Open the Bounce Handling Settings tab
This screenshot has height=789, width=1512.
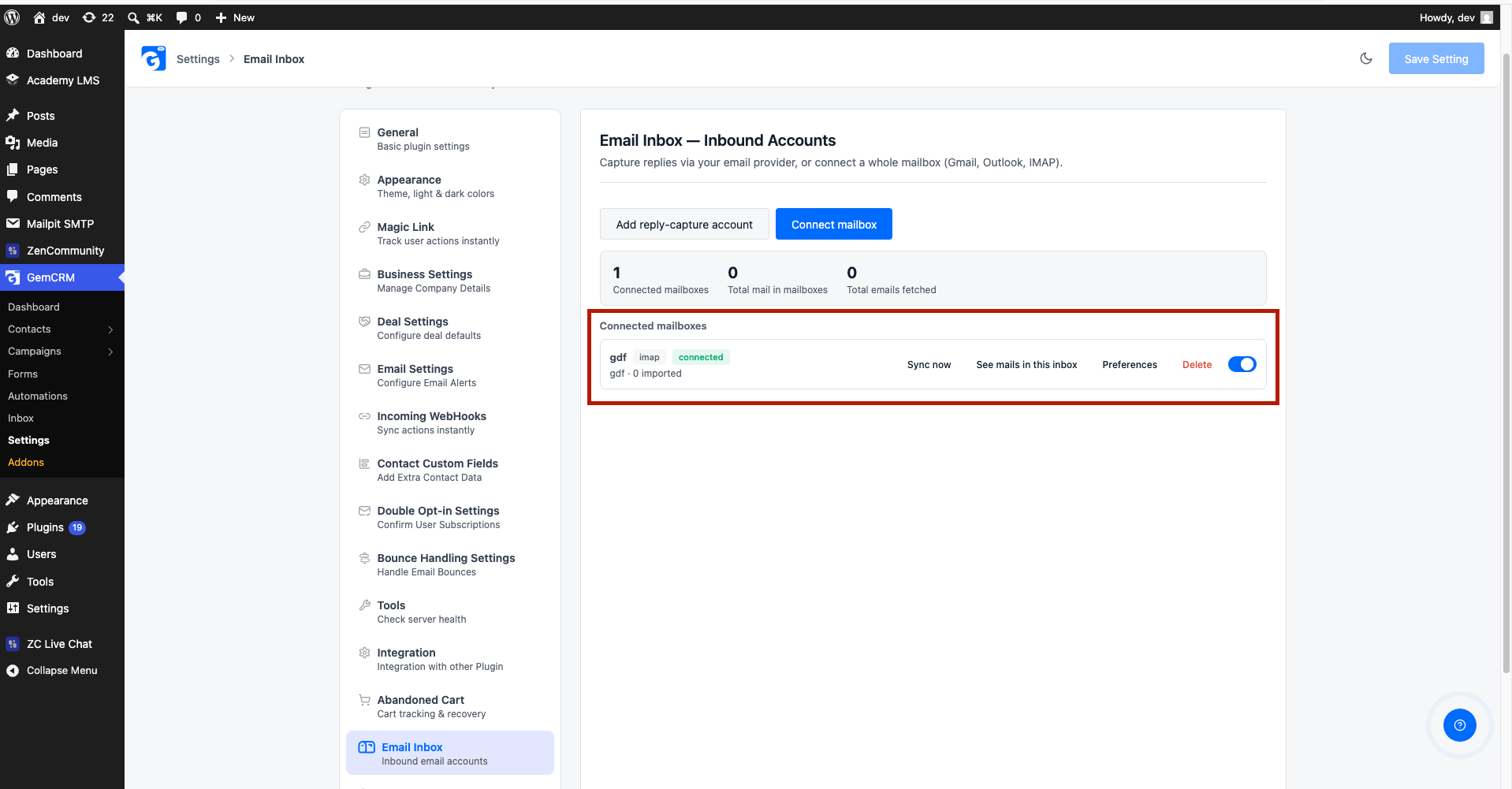pyautogui.click(x=449, y=564)
